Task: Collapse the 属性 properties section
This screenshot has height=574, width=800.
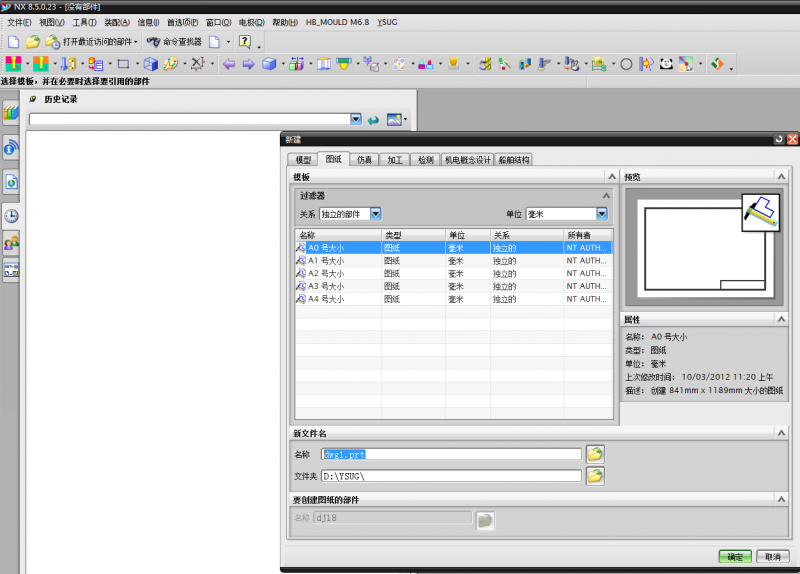Action: pos(781,319)
